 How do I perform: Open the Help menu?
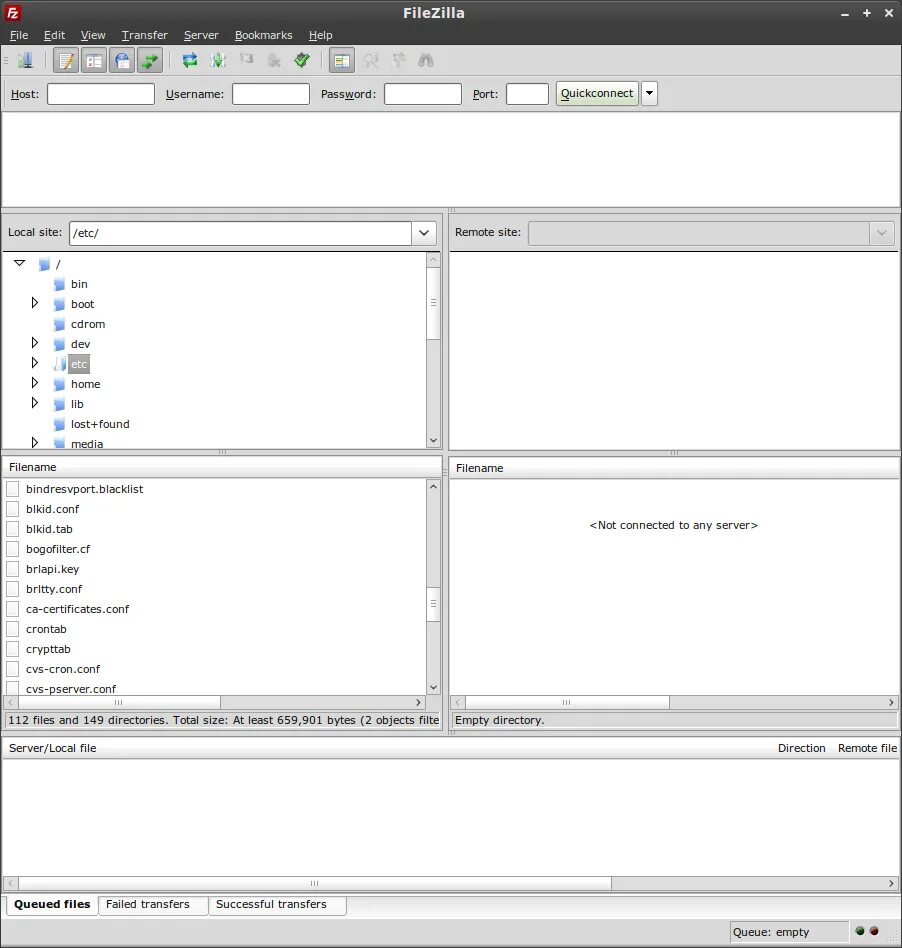(x=320, y=35)
